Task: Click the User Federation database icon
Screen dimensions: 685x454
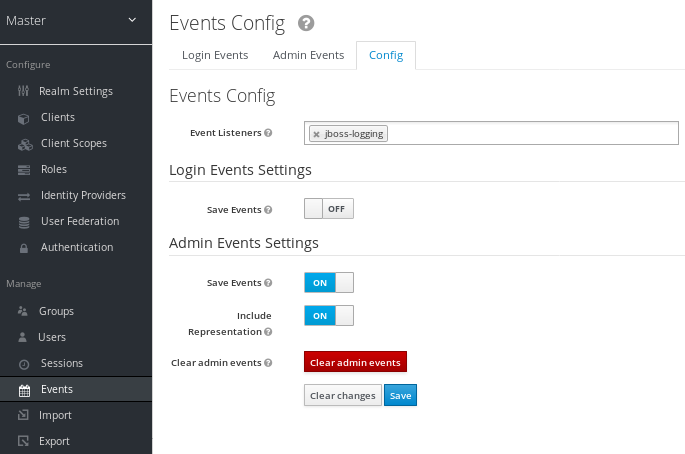Action: (24, 222)
